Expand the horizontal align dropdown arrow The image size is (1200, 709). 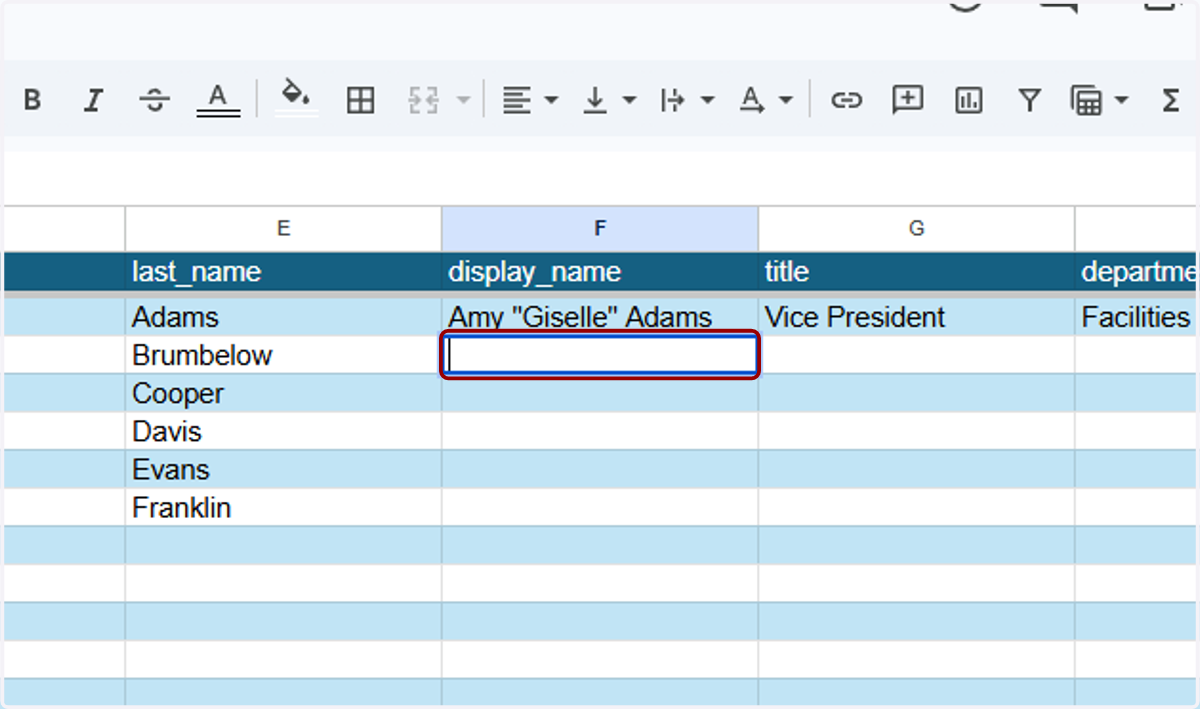pyautogui.click(x=551, y=100)
